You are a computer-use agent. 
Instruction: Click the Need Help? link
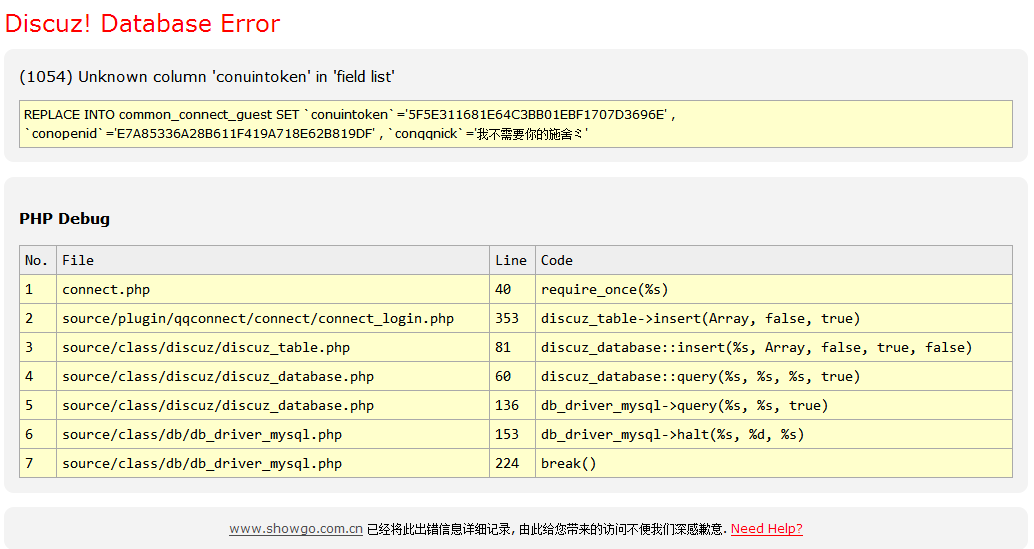[766, 529]
